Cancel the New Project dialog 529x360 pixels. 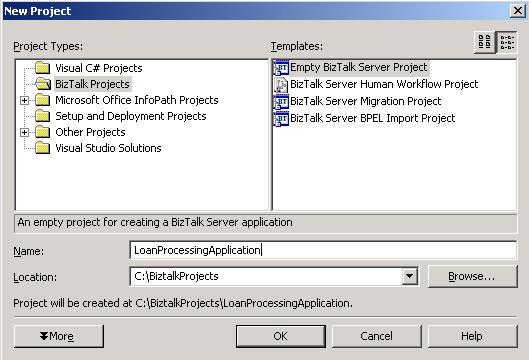[x=377, y=336]
